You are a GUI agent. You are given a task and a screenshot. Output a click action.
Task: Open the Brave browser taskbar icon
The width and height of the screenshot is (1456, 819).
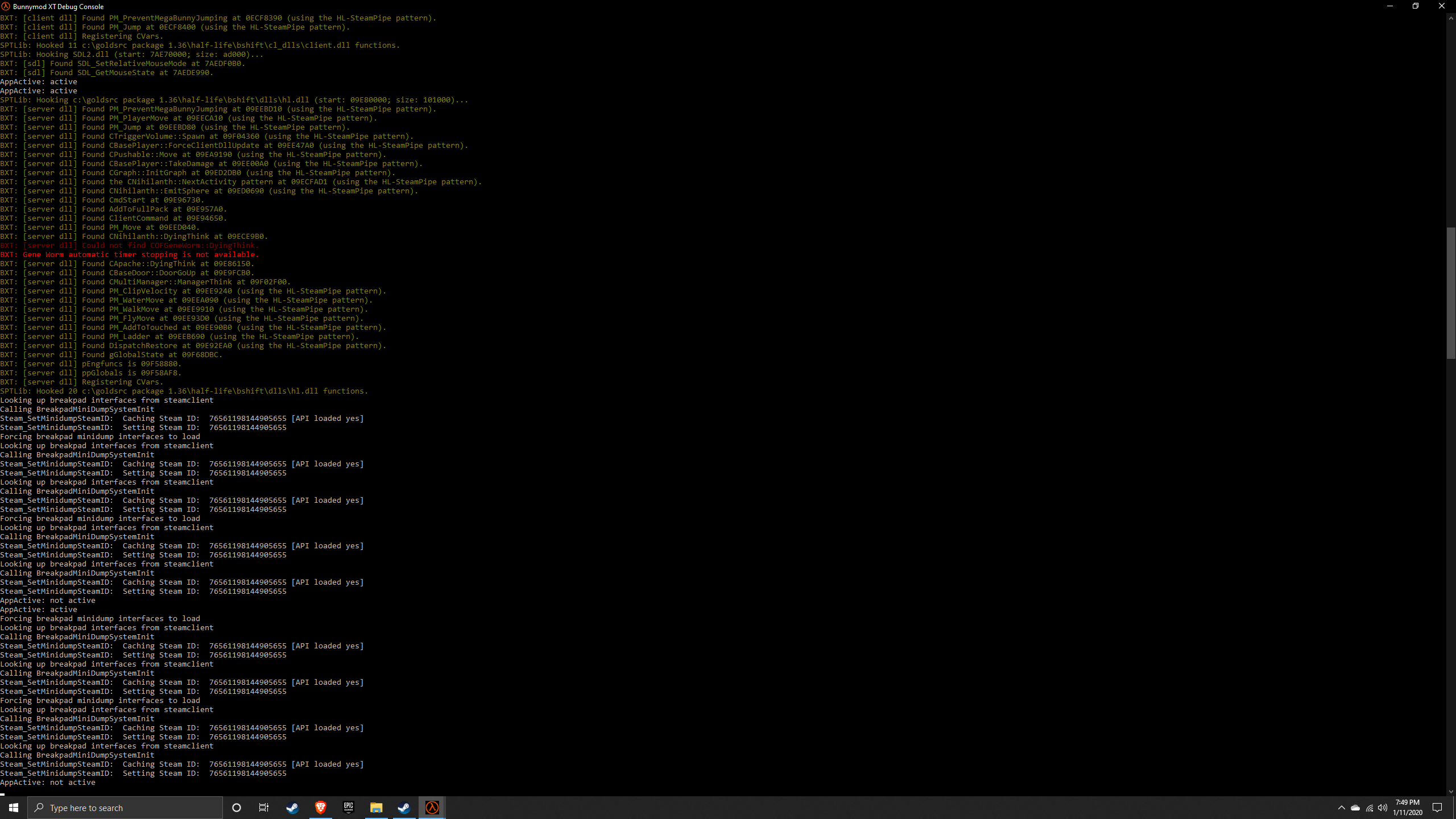coord(320,808)
